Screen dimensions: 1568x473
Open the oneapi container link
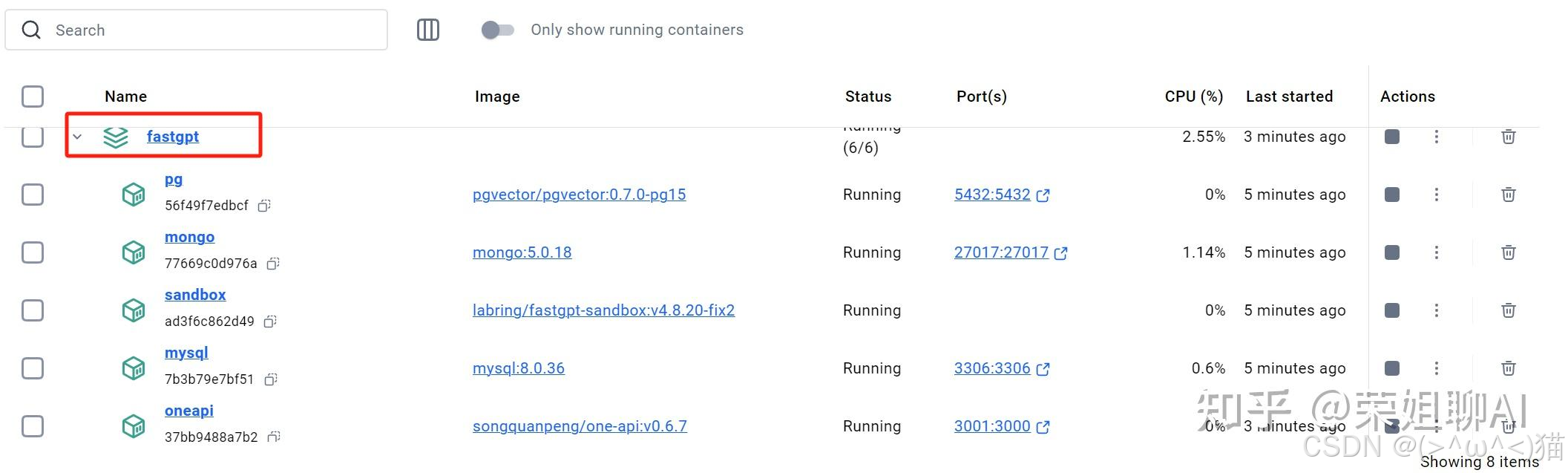(189, 411)
